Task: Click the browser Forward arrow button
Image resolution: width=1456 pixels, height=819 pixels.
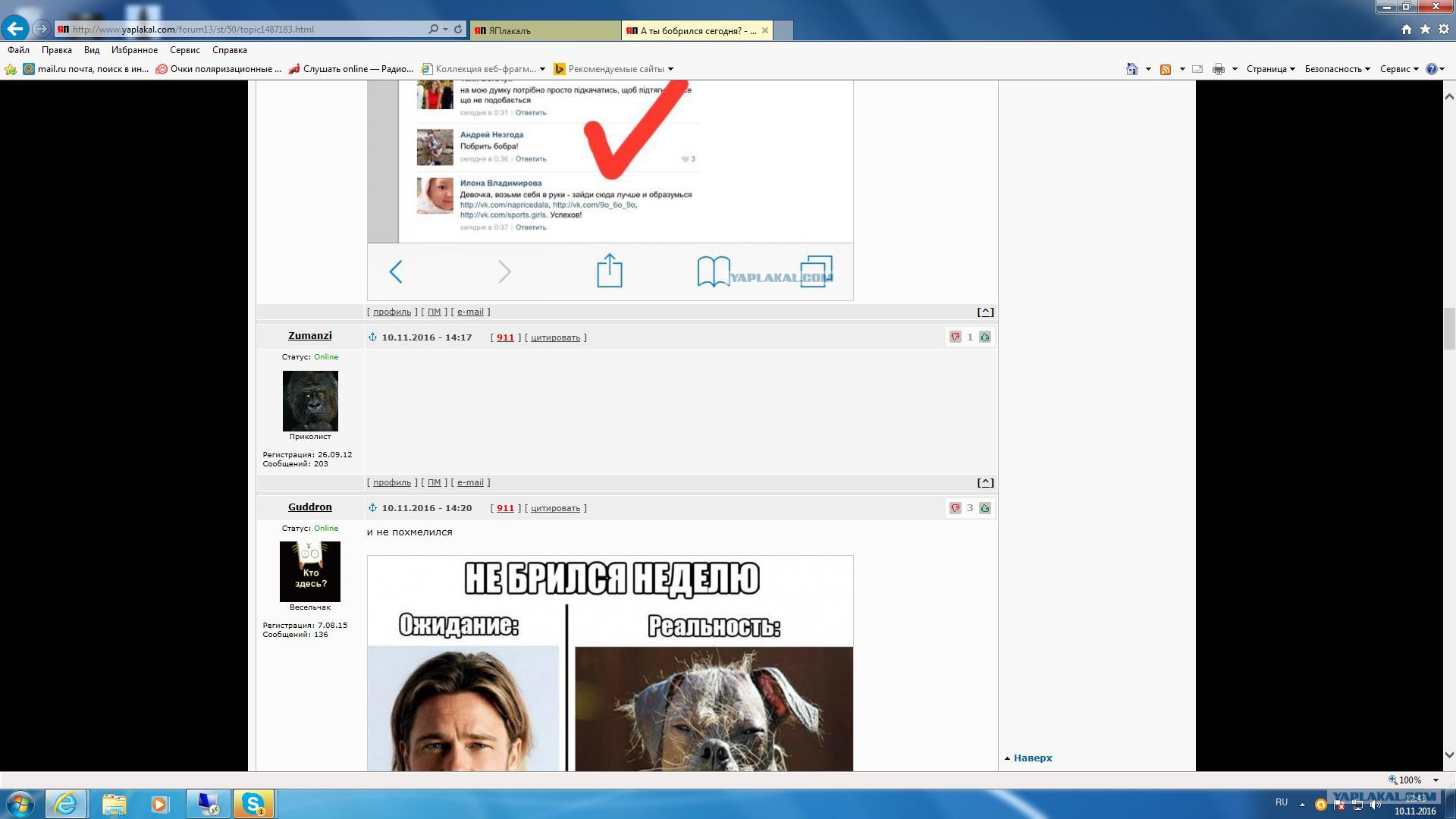Action: click(x=42, y=29)
